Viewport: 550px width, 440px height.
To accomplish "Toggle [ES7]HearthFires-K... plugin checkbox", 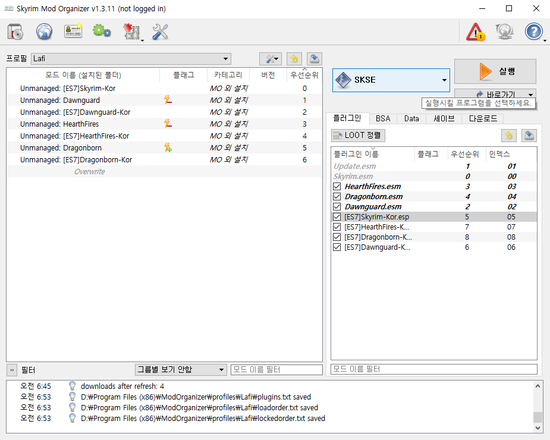I will click(x=337, y=227).
